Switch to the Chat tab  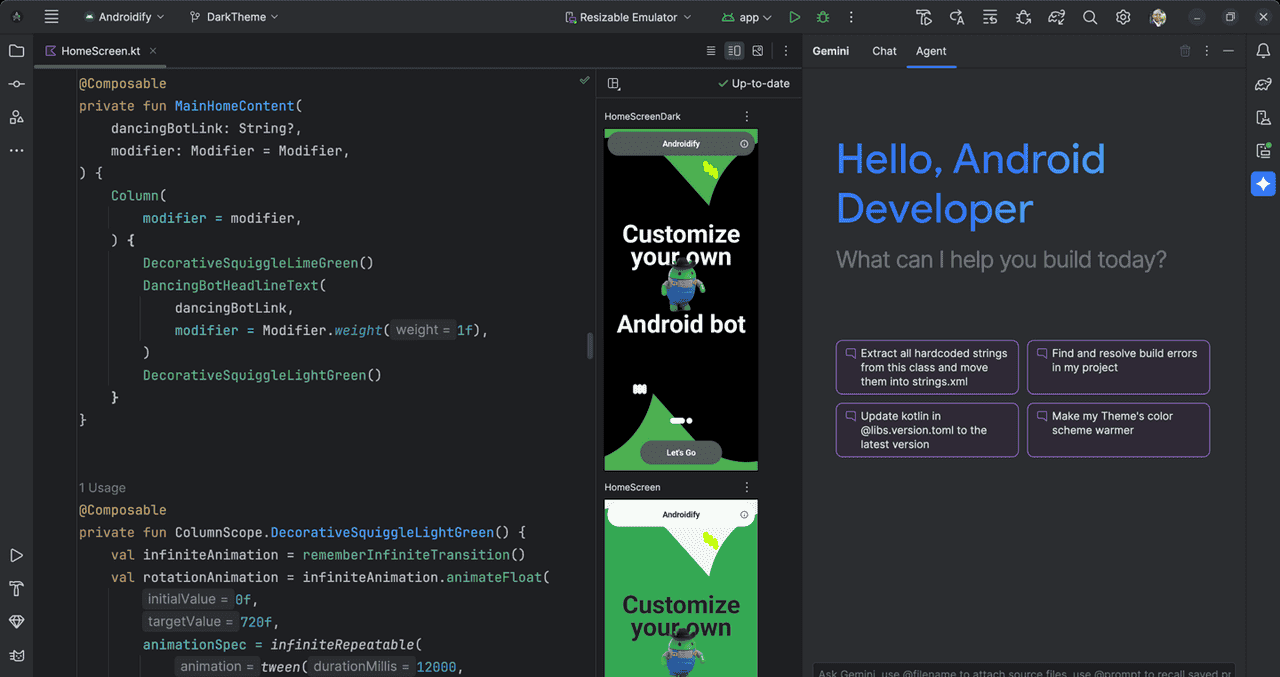884,51
